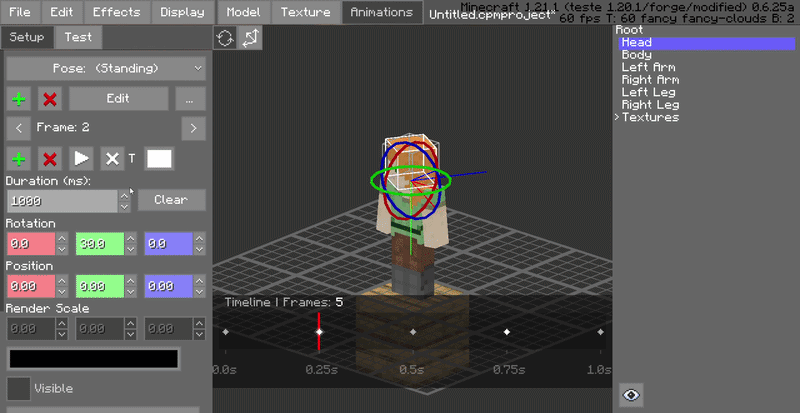The height and width of the screenshot is (413, 800).
Task: Click the Clear button
Action: pyautogui.click(x=171, y=200)
